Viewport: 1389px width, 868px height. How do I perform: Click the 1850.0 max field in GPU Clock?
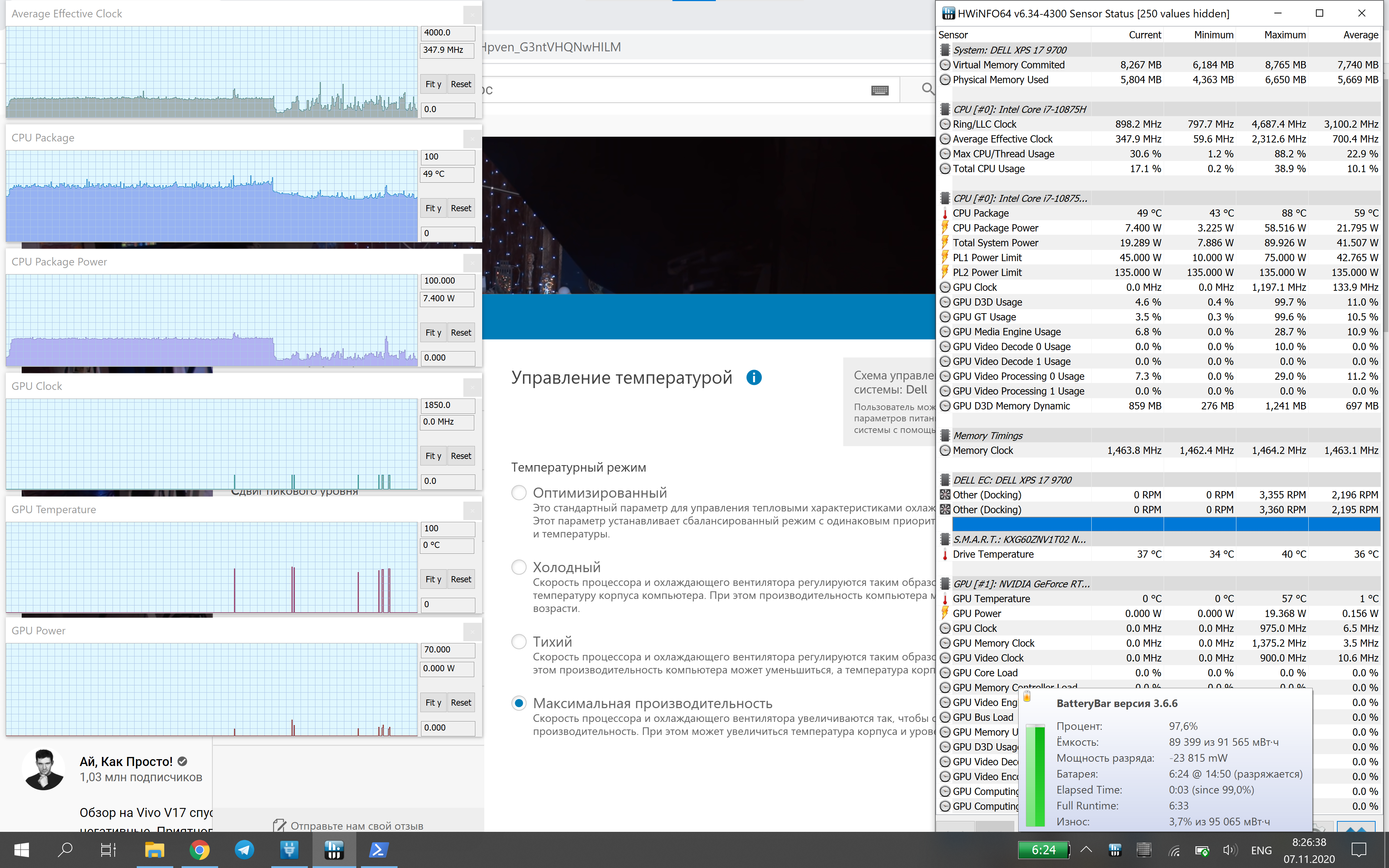pyautogui.click(x=448, y=405)
